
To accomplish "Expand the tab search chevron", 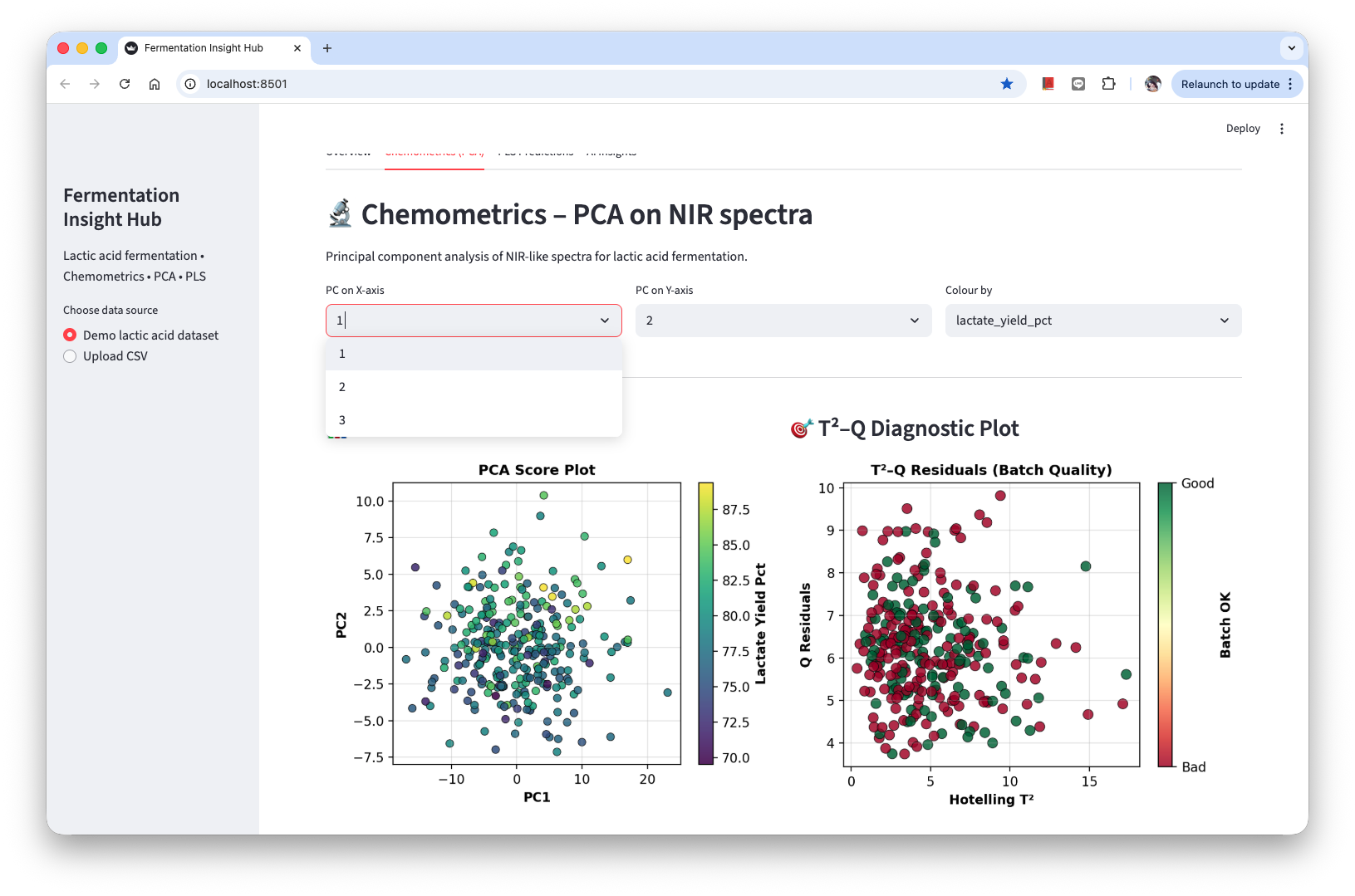I will 1291,48.
